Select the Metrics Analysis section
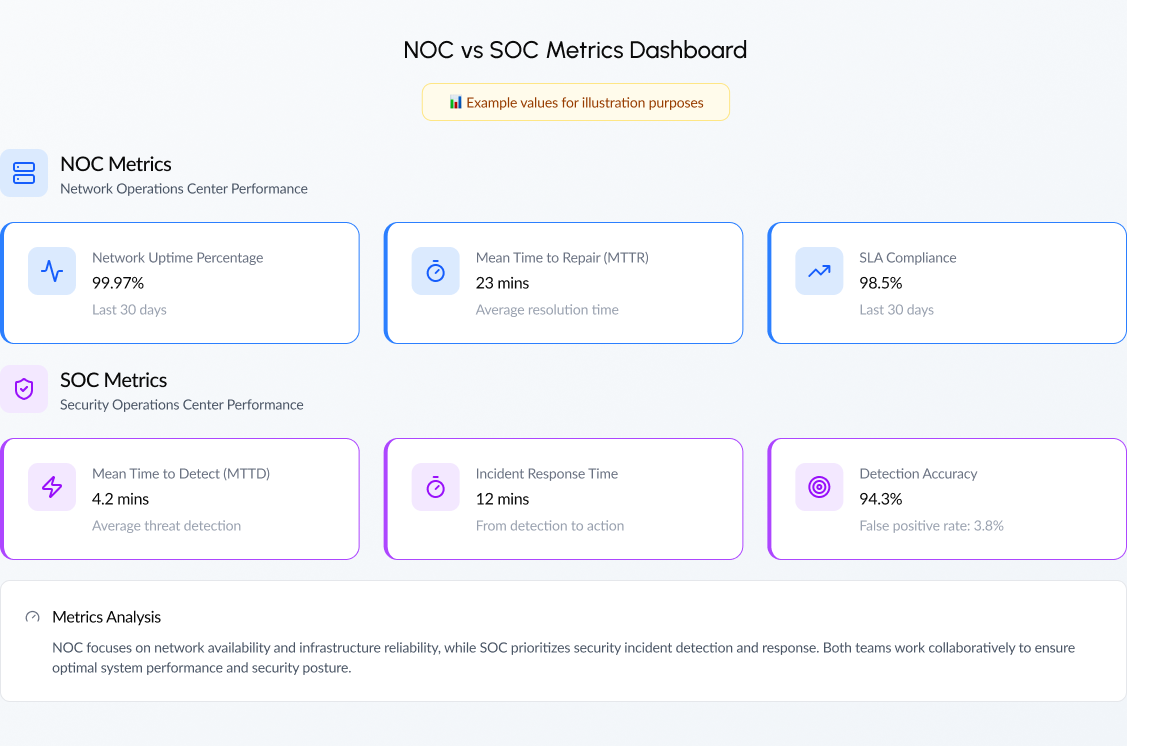The width and height of the screenshot is (1152, 746). (564, 640)
